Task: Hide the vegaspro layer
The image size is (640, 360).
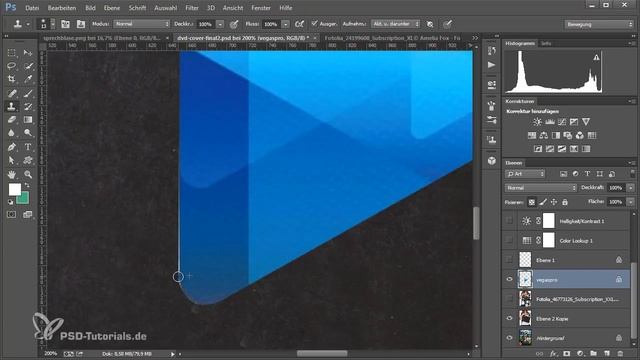Action: coord(509,279)
